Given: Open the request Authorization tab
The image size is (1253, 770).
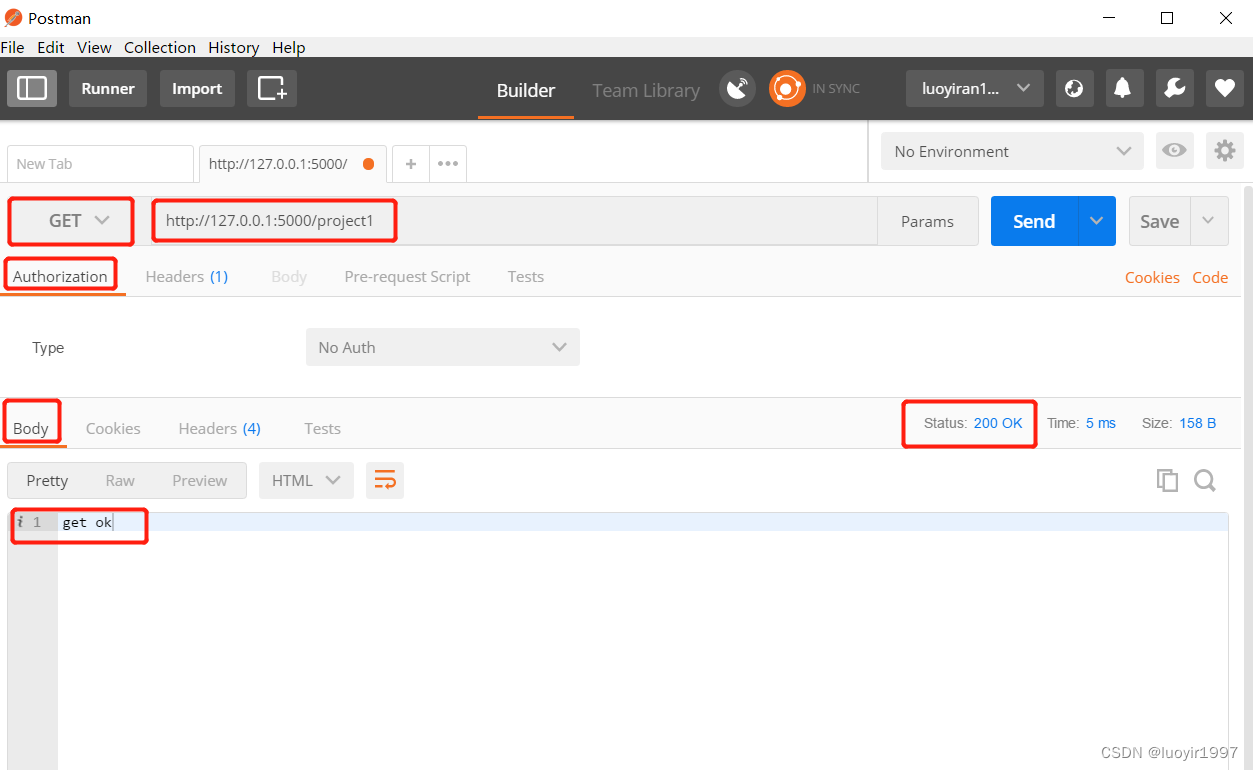Looking at the screenshot, I should 60,276.
